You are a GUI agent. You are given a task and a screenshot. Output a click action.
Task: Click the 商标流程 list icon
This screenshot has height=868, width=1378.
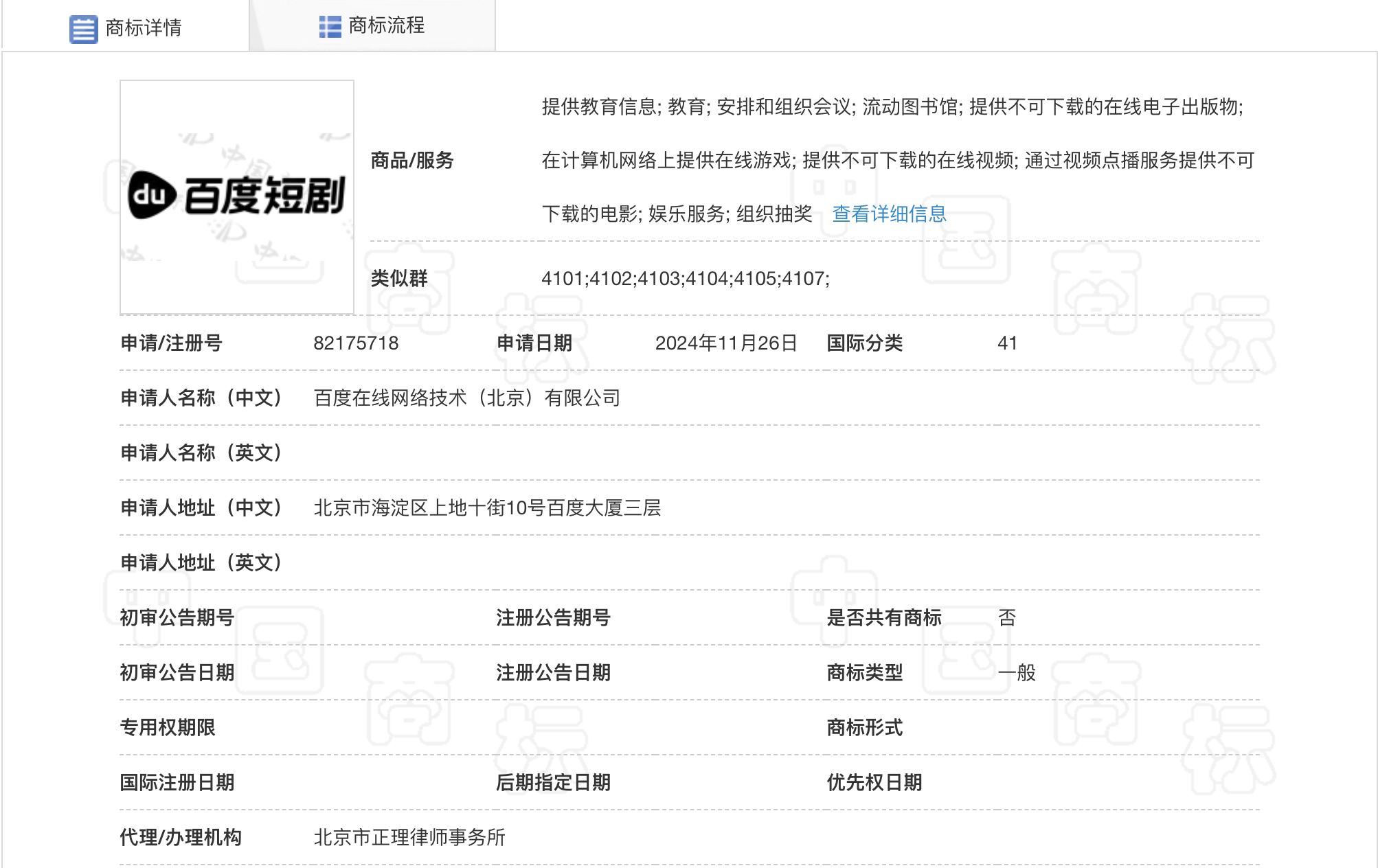[330, 27]
